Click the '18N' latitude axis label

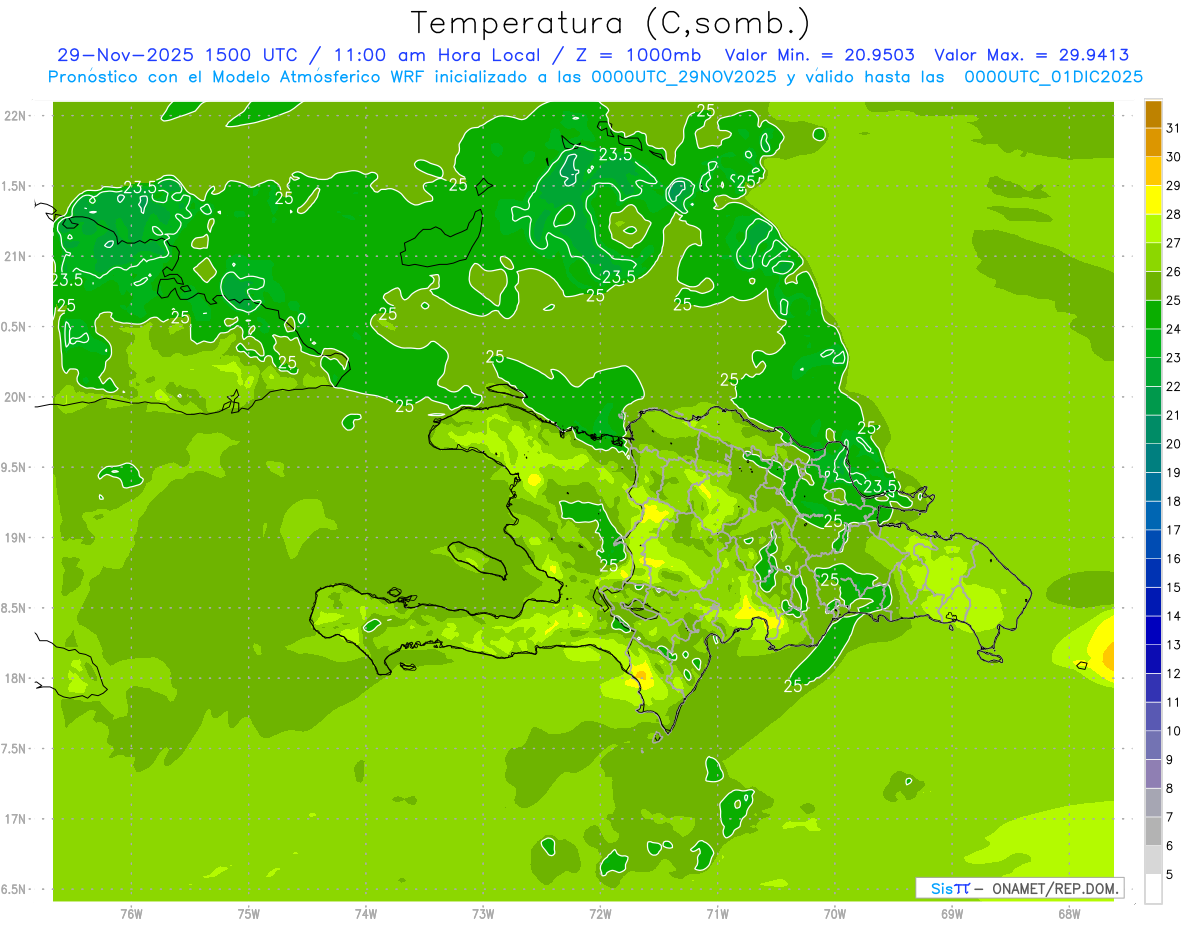point(15,678)
